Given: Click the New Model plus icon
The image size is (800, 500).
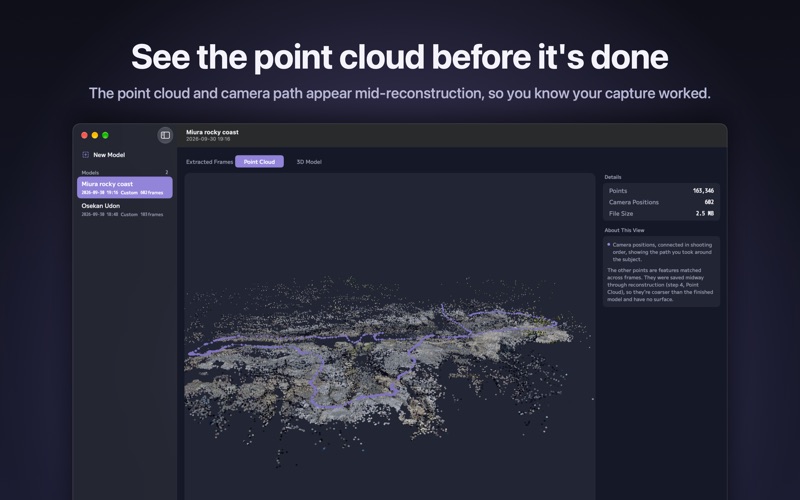Looking at the screenshot, I should point(85,155).
